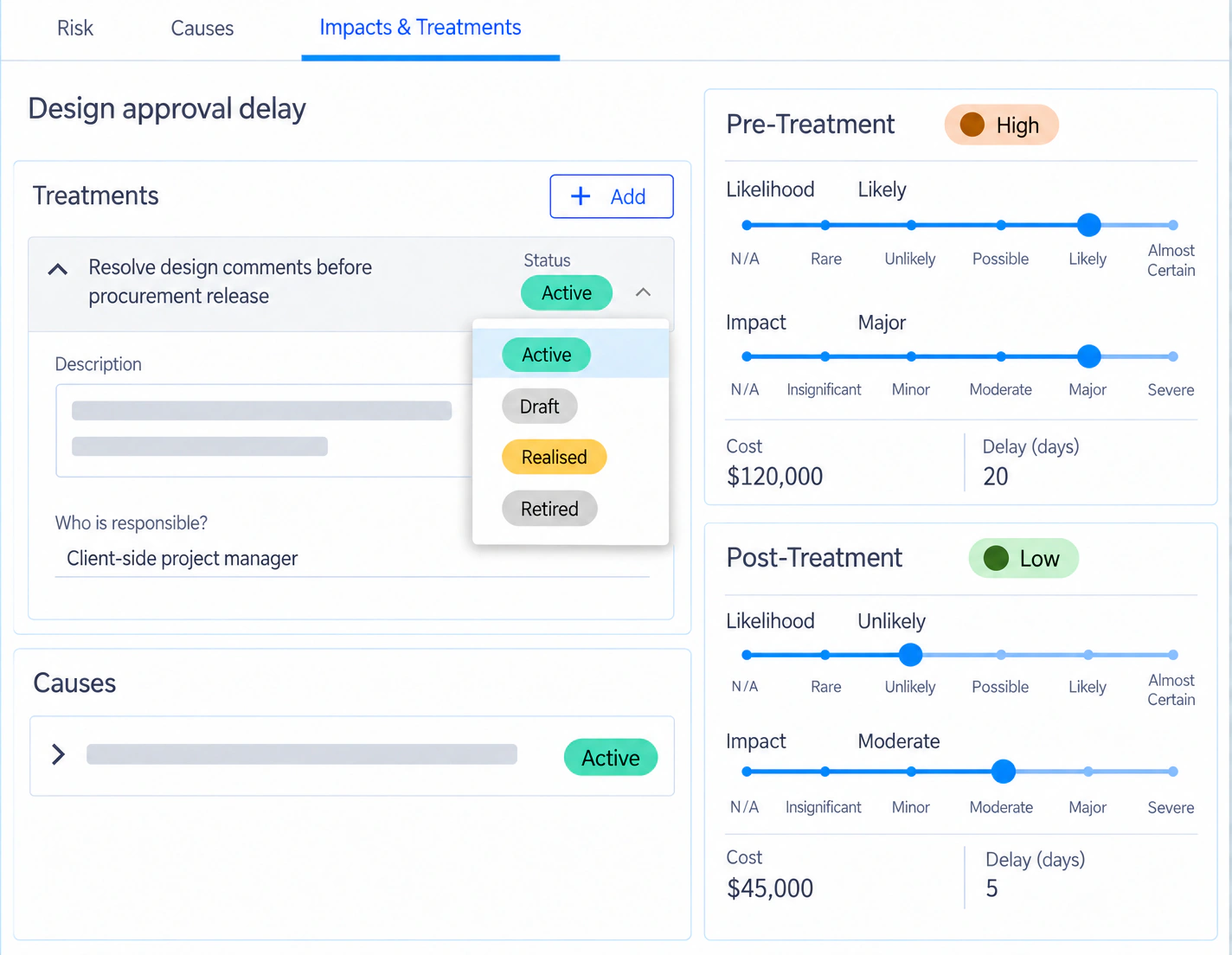Set Pre-Treatment Impact to Insignificant
The image size is (1232, 955).
pos(825,356)
